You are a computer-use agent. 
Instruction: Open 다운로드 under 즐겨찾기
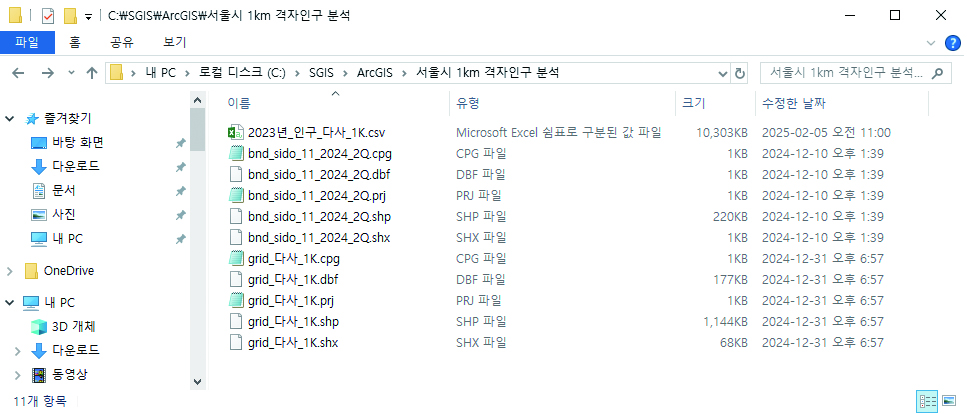click(x=75, y=166)
